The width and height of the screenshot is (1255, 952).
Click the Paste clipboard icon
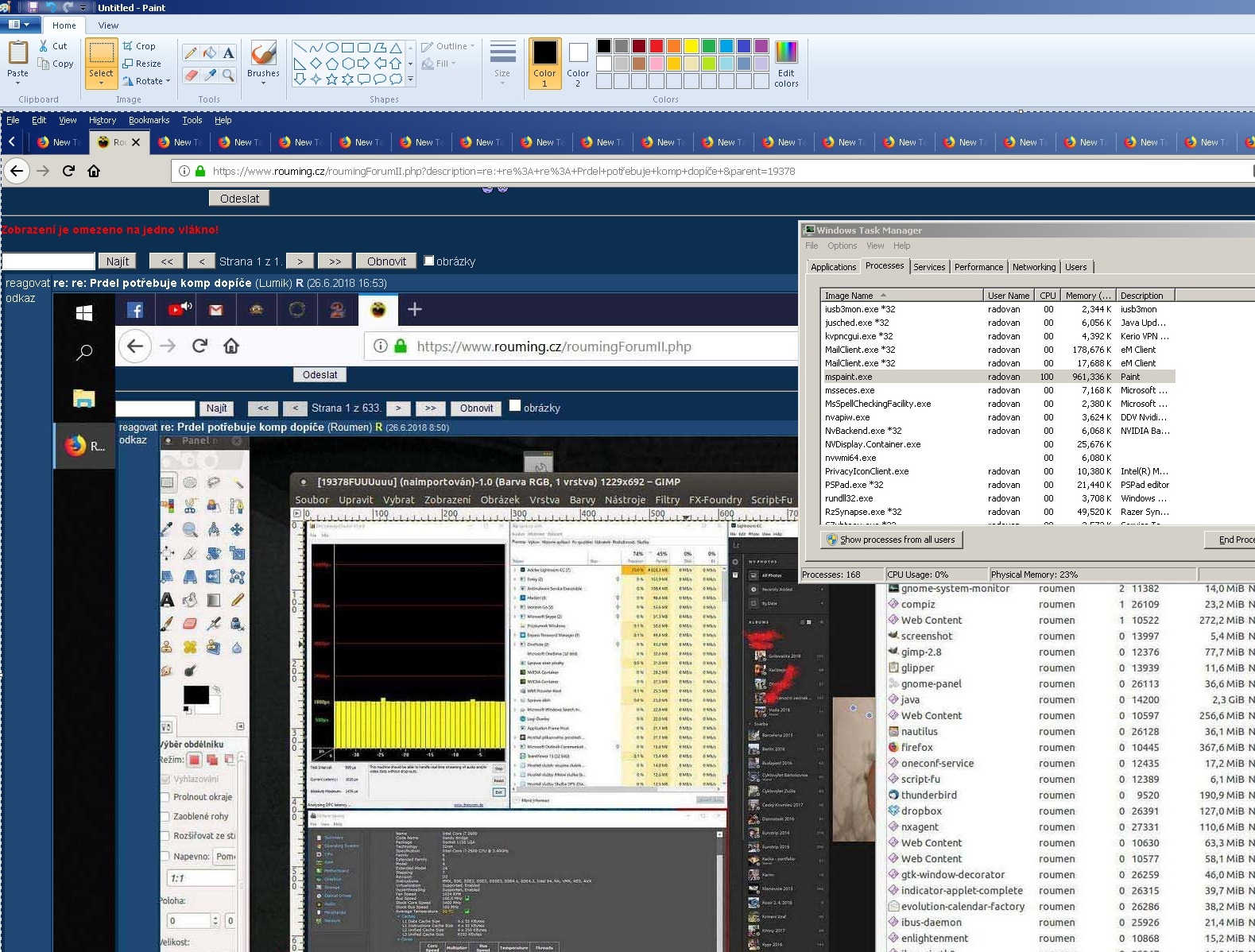point(17,52)
